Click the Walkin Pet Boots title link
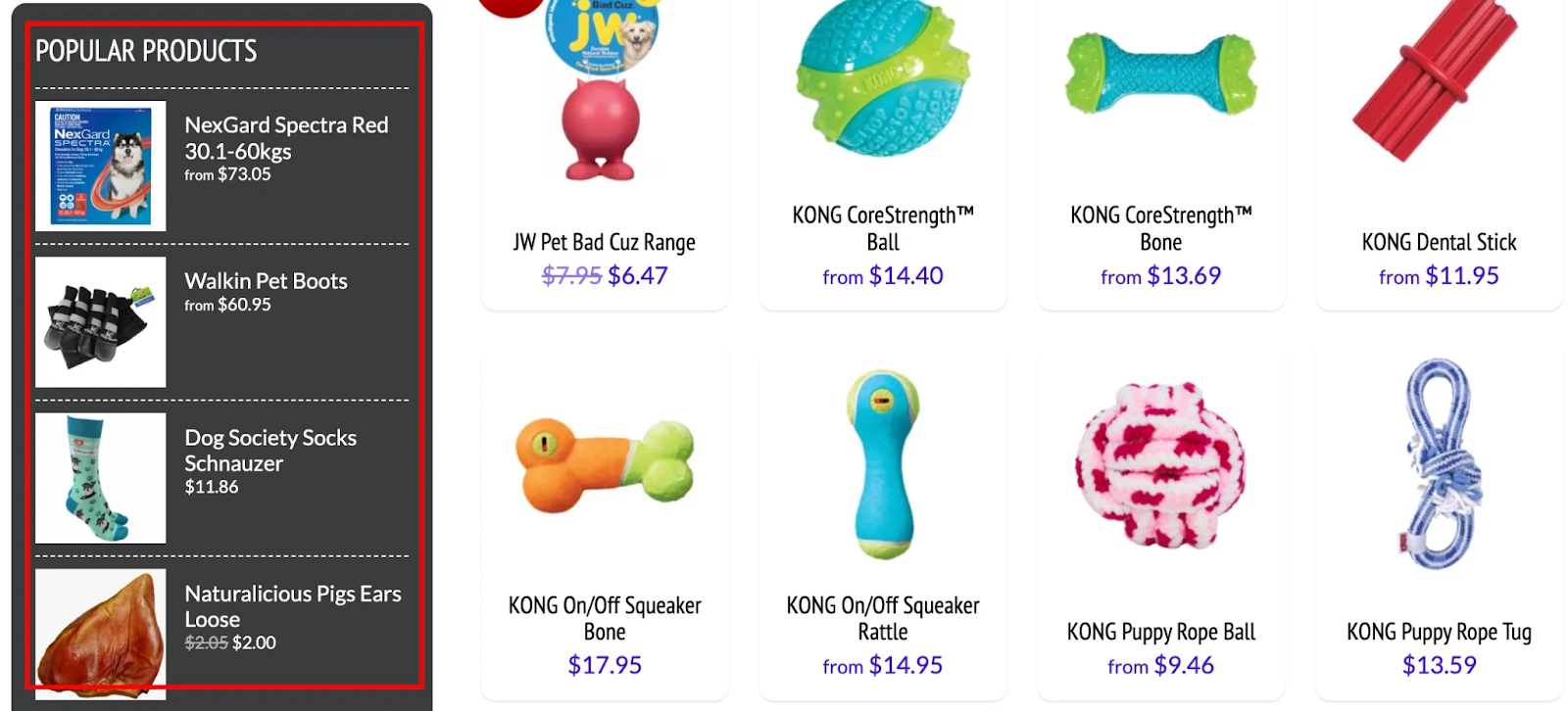 [x=266, y=281]
